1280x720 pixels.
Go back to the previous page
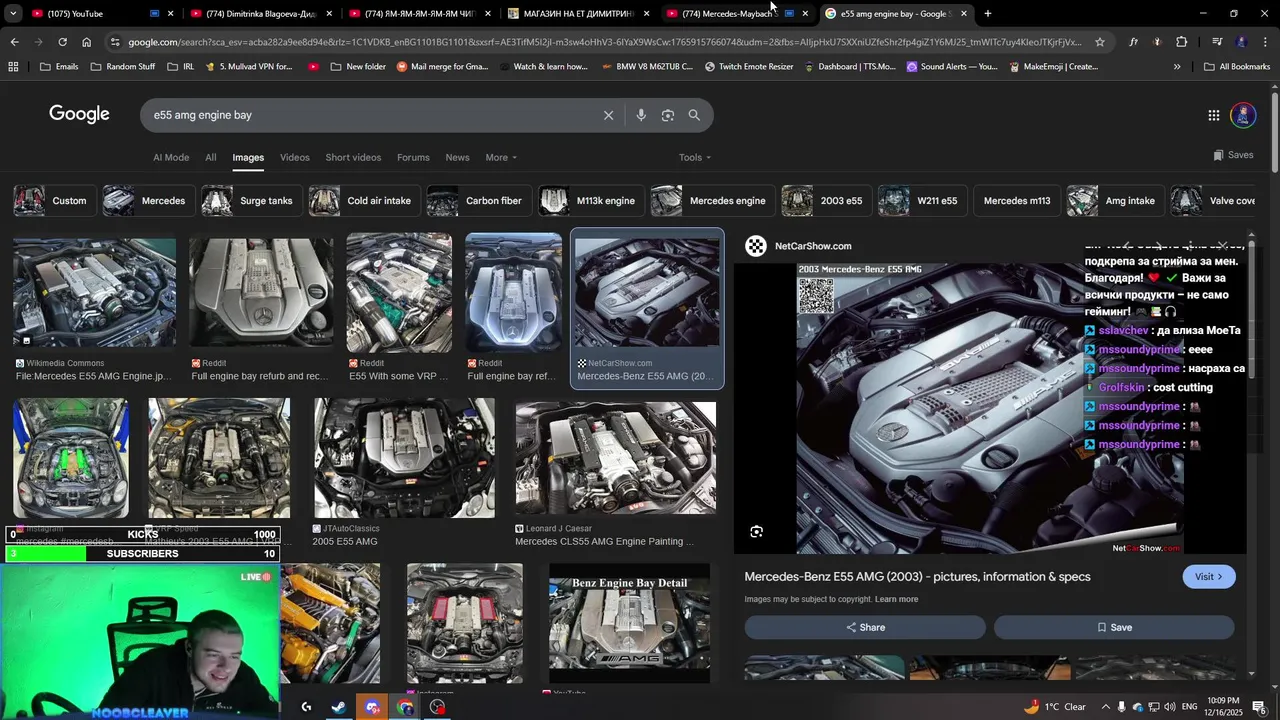(x=14, y=42)
